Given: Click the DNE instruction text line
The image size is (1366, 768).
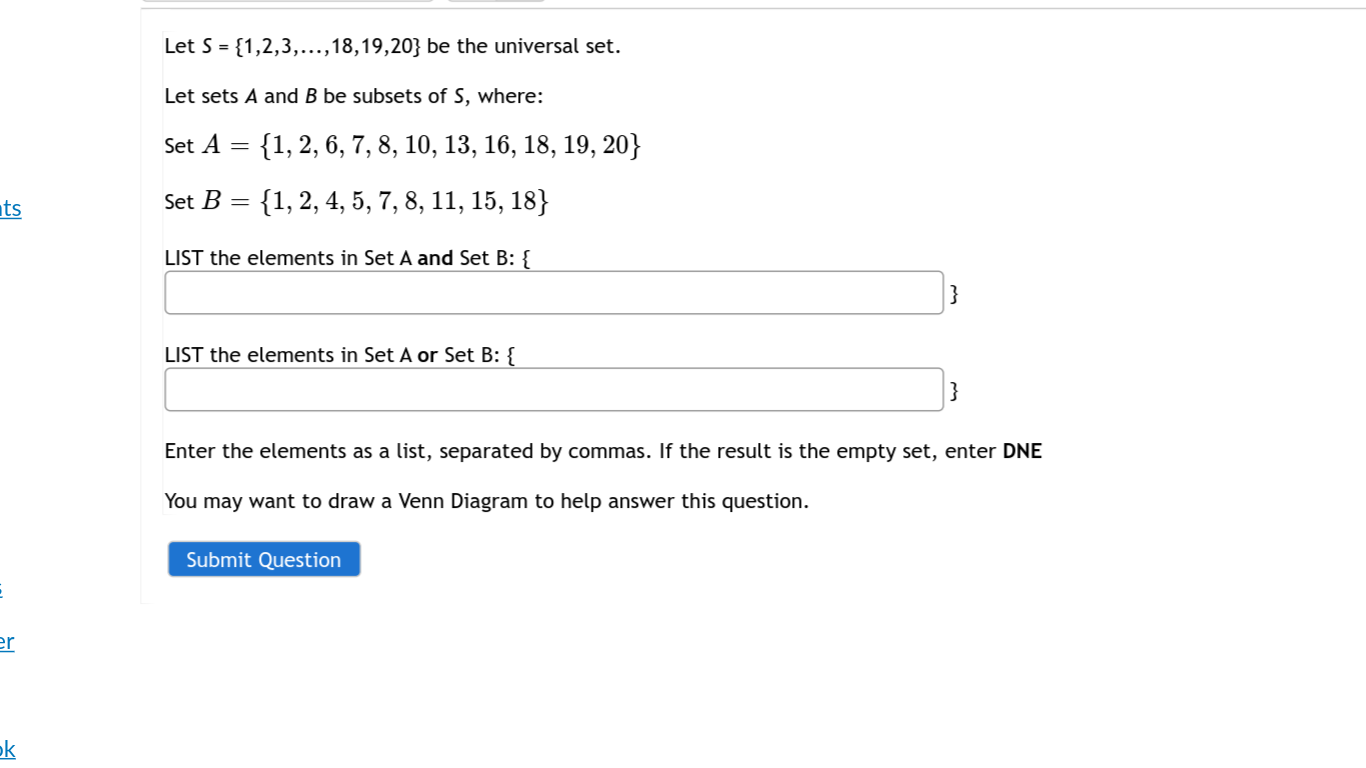Looking at the screenshot, I should pos(602,451).
